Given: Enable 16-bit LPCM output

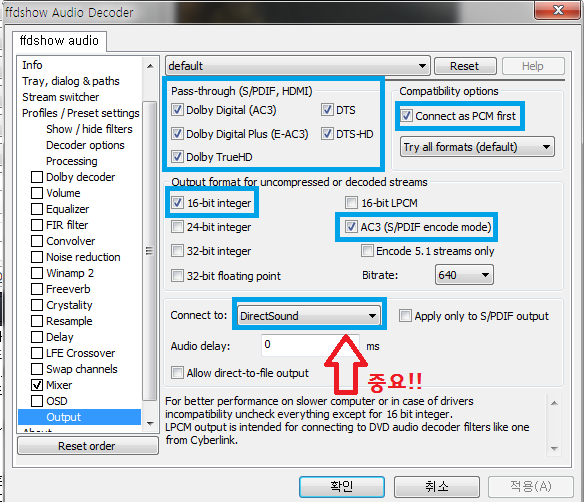Looking at the screenshot, I should coord(351,203).
